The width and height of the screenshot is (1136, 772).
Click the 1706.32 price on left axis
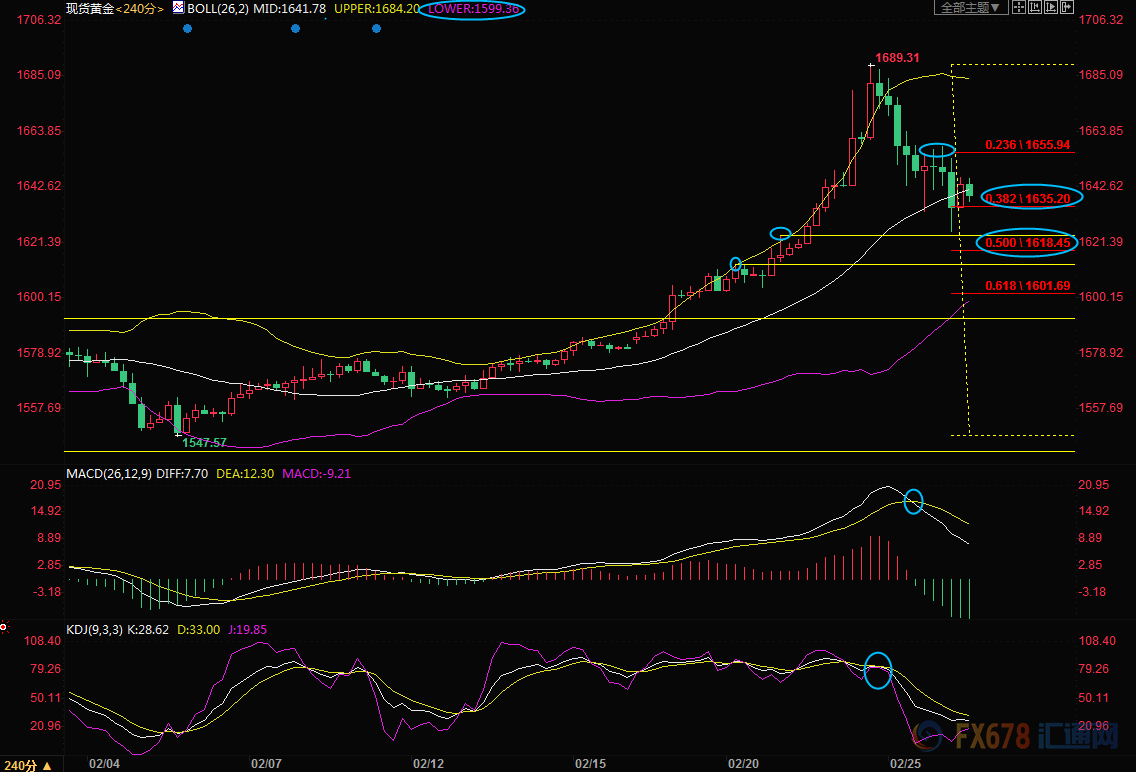coord(39,20)
